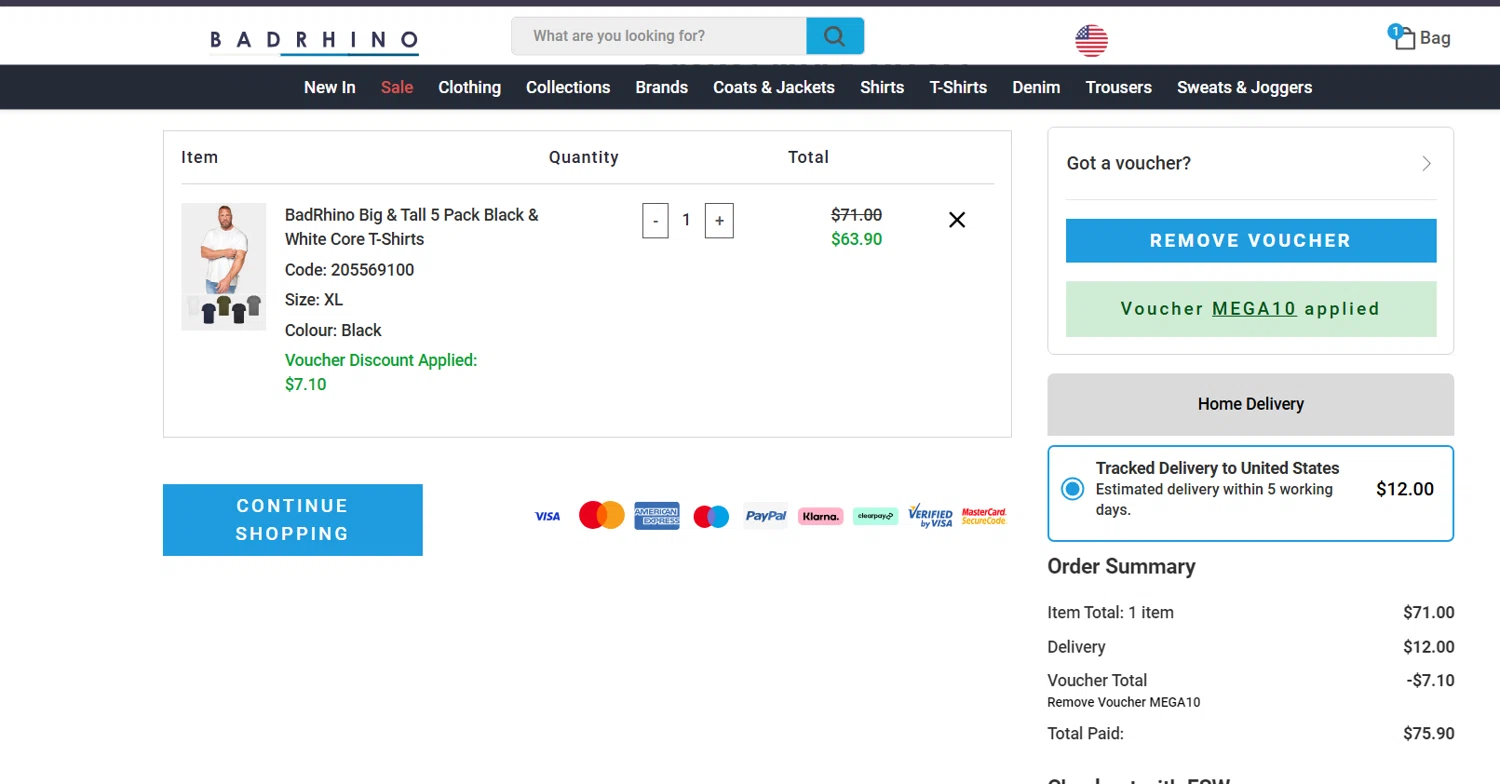Click the Verified by Visa icon
This screenshot has height=784, width=1500.
930,516
